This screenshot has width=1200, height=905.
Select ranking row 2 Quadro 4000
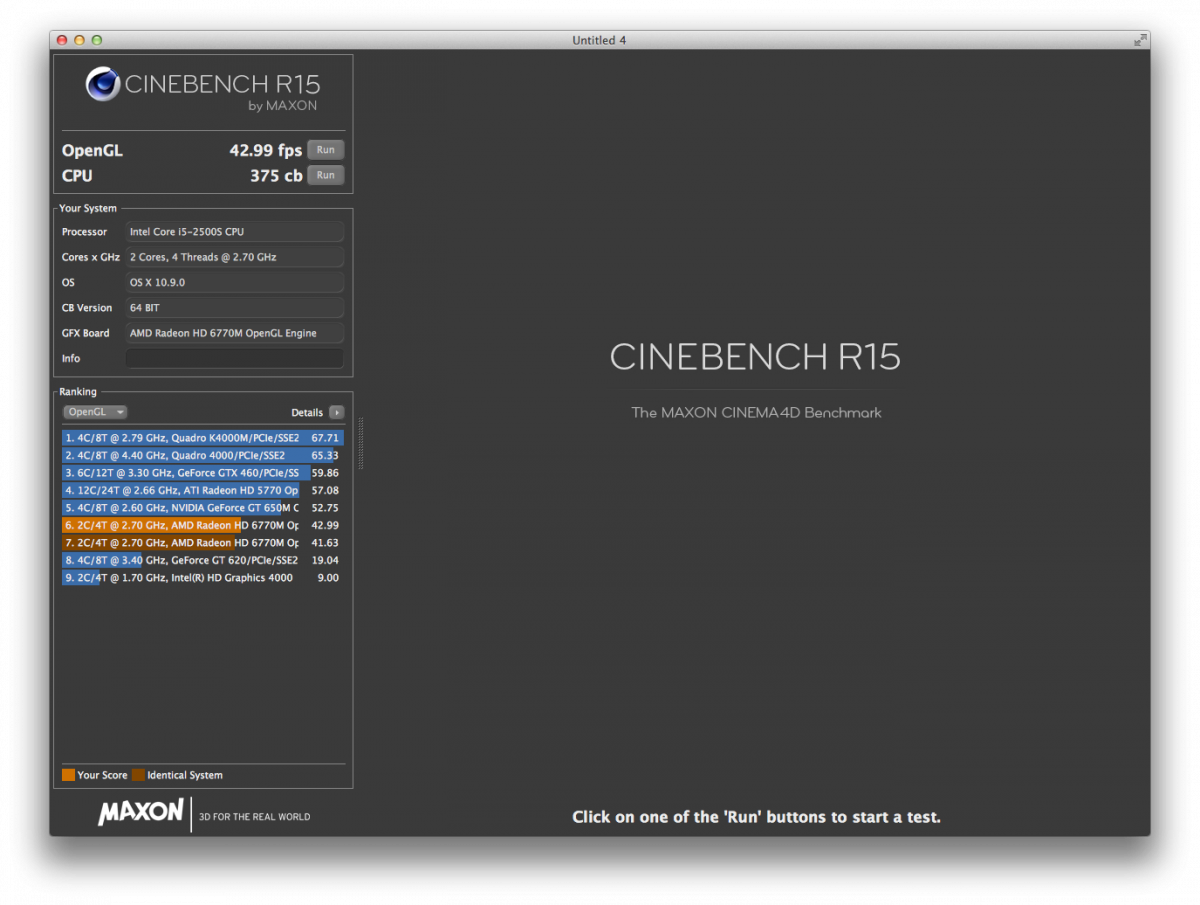coord(202,455)
